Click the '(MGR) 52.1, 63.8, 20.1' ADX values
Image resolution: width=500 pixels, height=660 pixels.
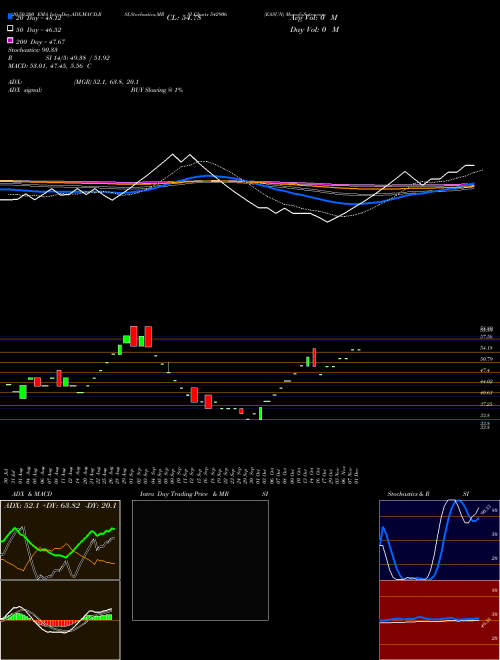tap(106, 82)
